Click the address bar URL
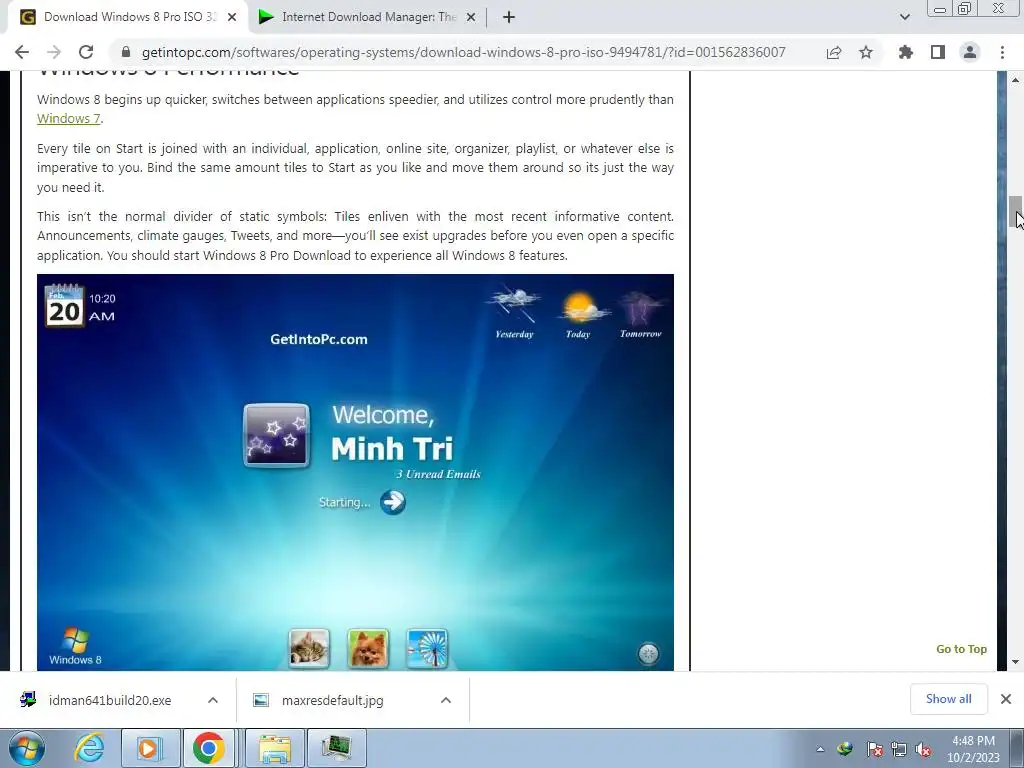Screen dimensions: 1024x768 click(x=464, y=52)
